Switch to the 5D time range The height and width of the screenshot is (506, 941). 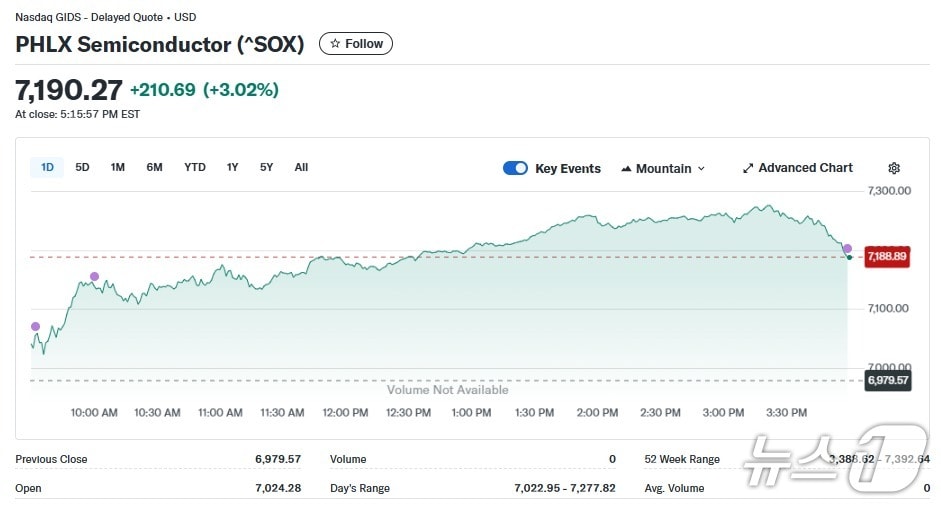(x=82, y=167)
